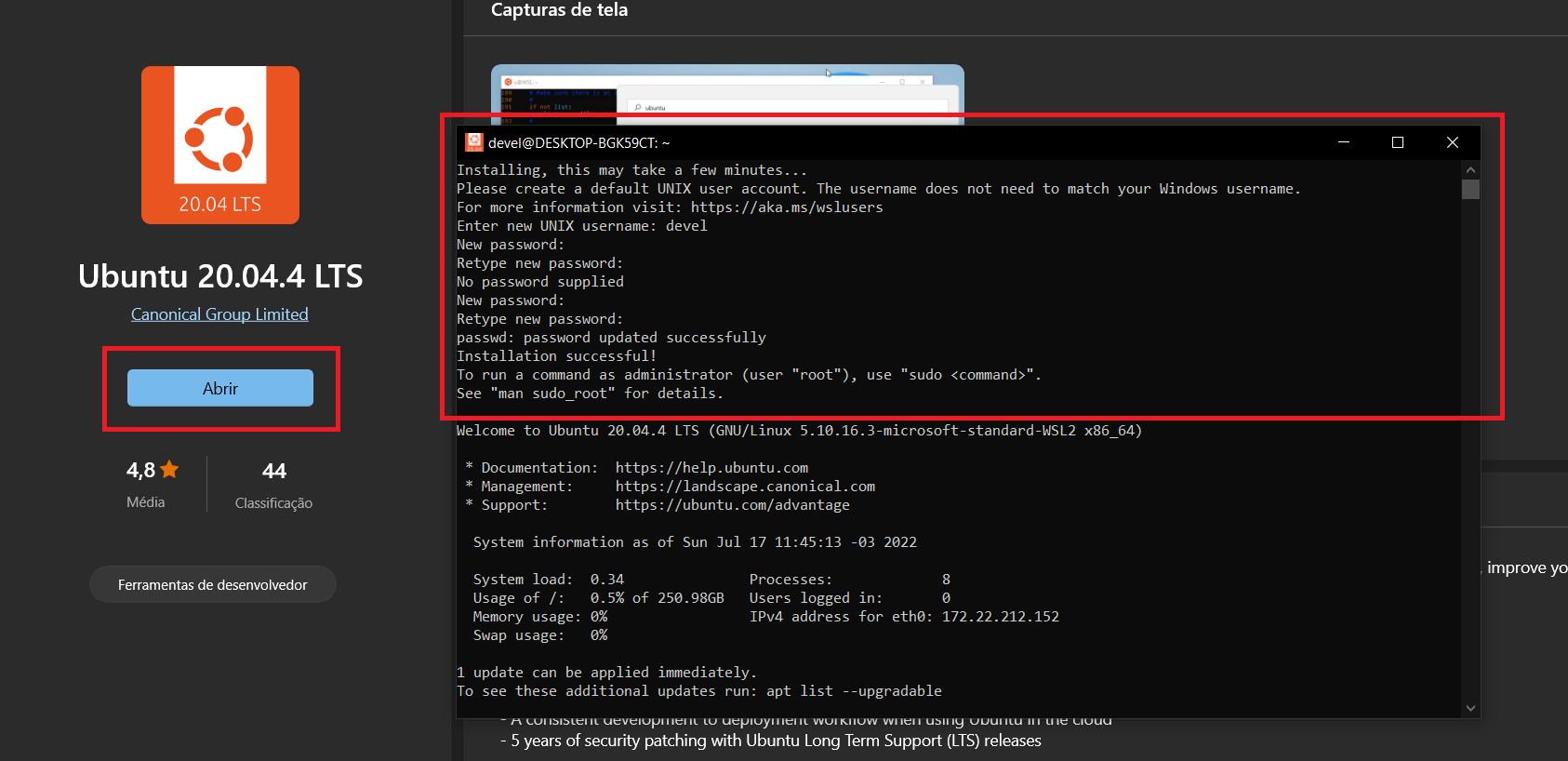1568x761 pixels.
Task: Click the help.ubuntu.com documentation URL
Action: 711,468
